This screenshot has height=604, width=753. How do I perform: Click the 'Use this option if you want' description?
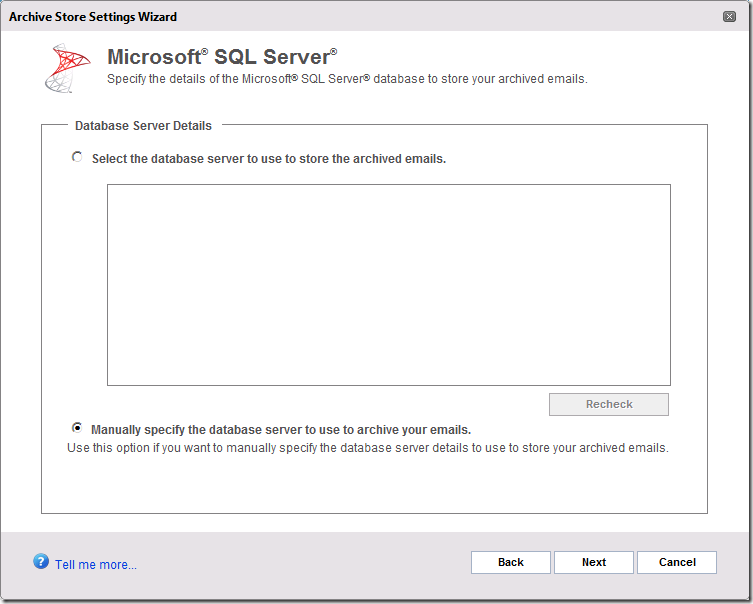tap(367, 448)
